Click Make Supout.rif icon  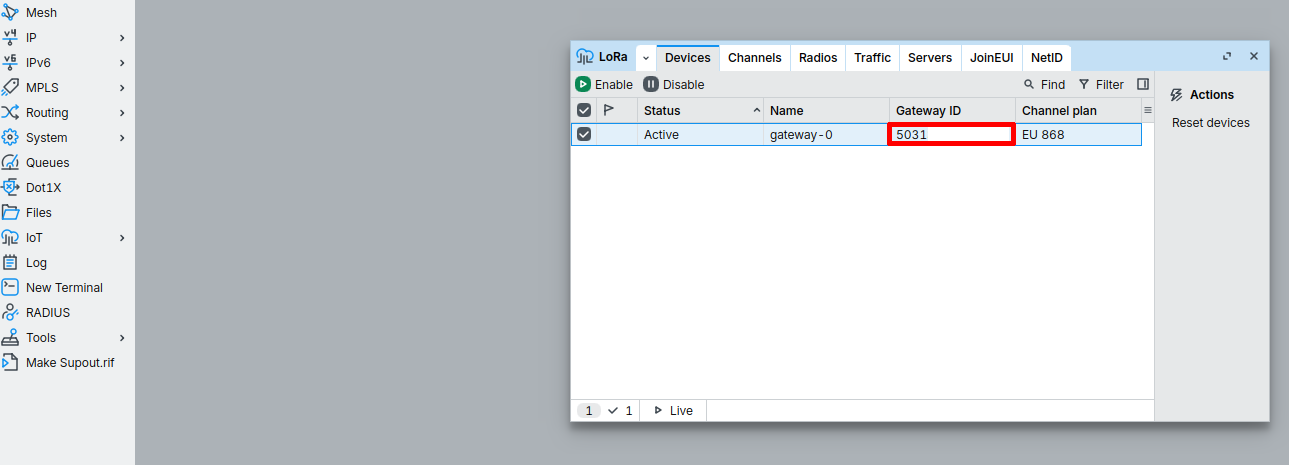tap(11, 363)
